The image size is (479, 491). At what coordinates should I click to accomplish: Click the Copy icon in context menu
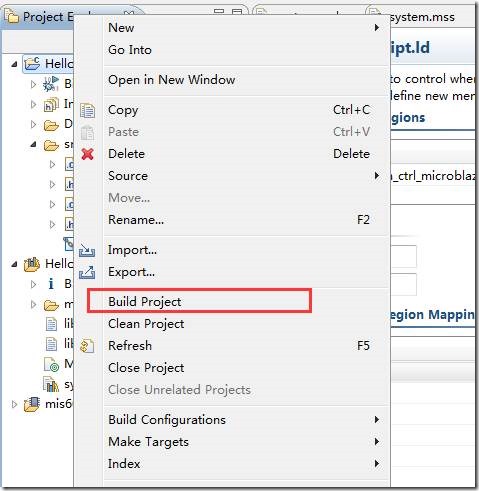point(87,111)
